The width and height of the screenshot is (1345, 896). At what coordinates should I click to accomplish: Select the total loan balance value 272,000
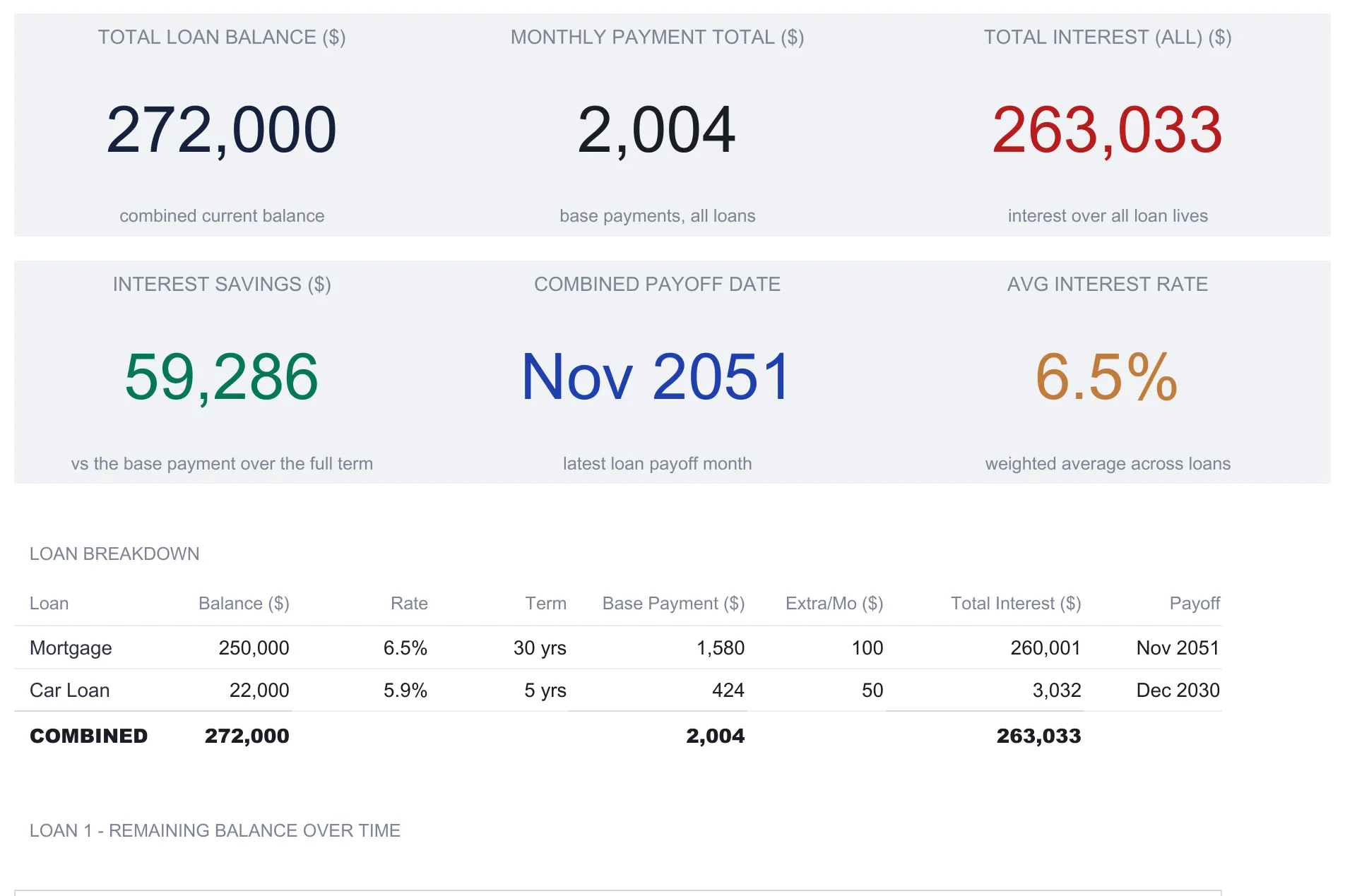tap(221, 130)
